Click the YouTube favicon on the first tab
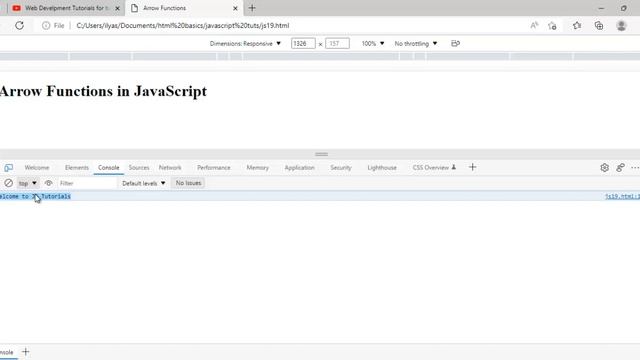This screenshot has height=360, width=640. click(17, 8)
